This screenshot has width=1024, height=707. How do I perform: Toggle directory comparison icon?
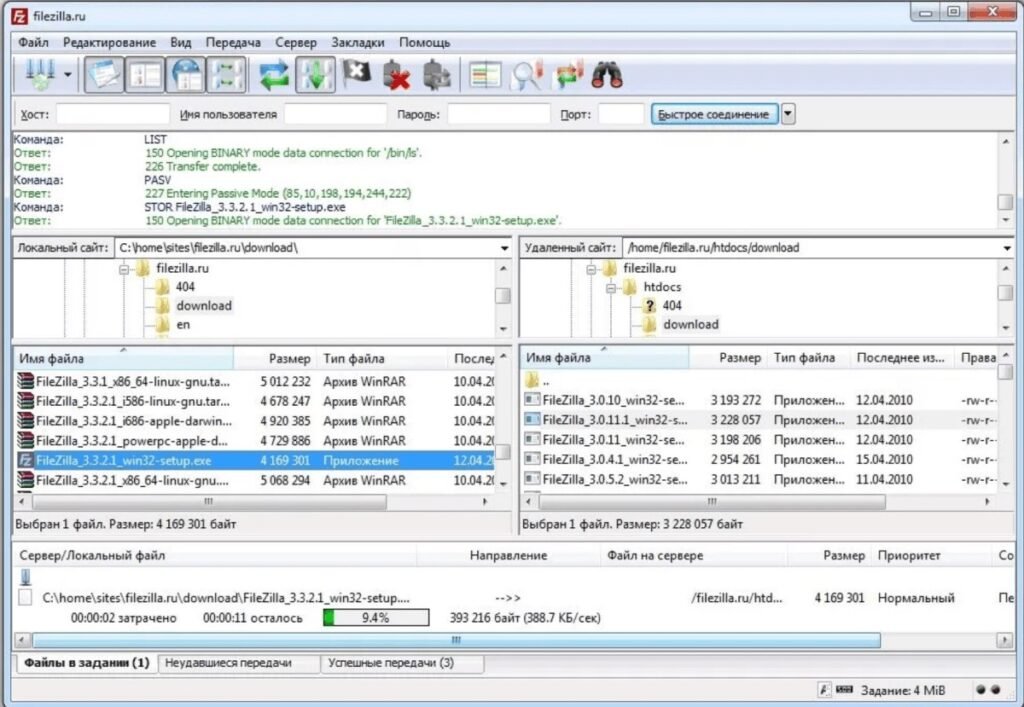[526, 75]
